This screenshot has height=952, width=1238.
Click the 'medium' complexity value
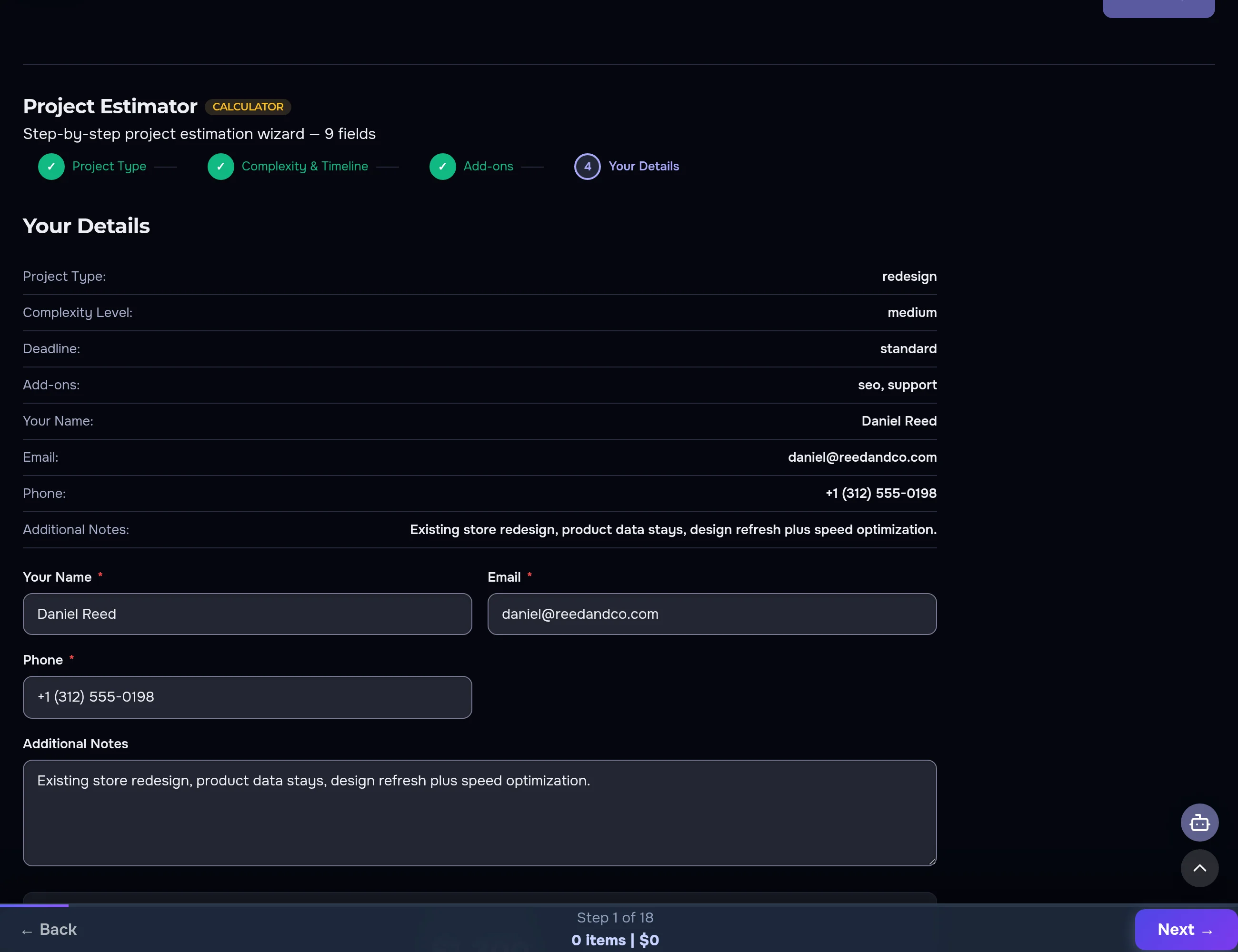(x=912, y=313)
